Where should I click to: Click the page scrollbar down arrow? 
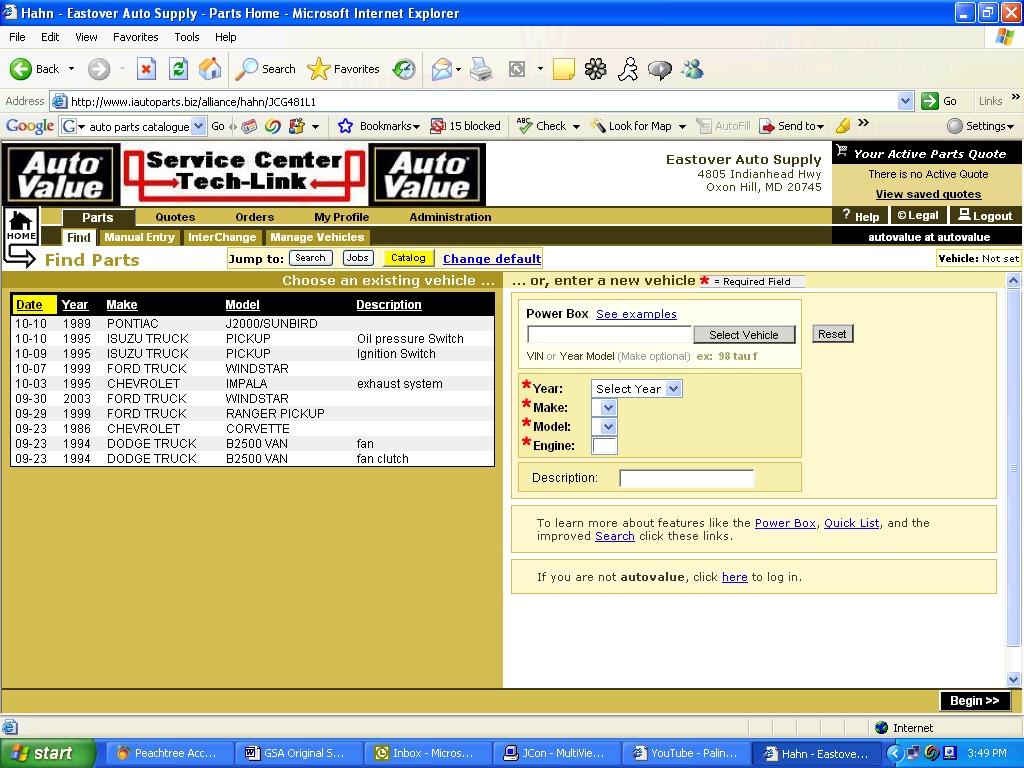click(x=1013, y=679)
